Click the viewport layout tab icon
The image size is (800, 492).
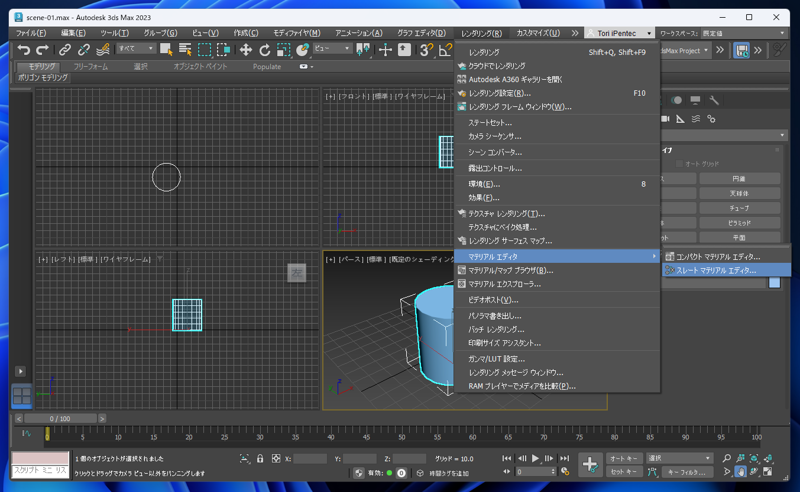coord(22,396)
